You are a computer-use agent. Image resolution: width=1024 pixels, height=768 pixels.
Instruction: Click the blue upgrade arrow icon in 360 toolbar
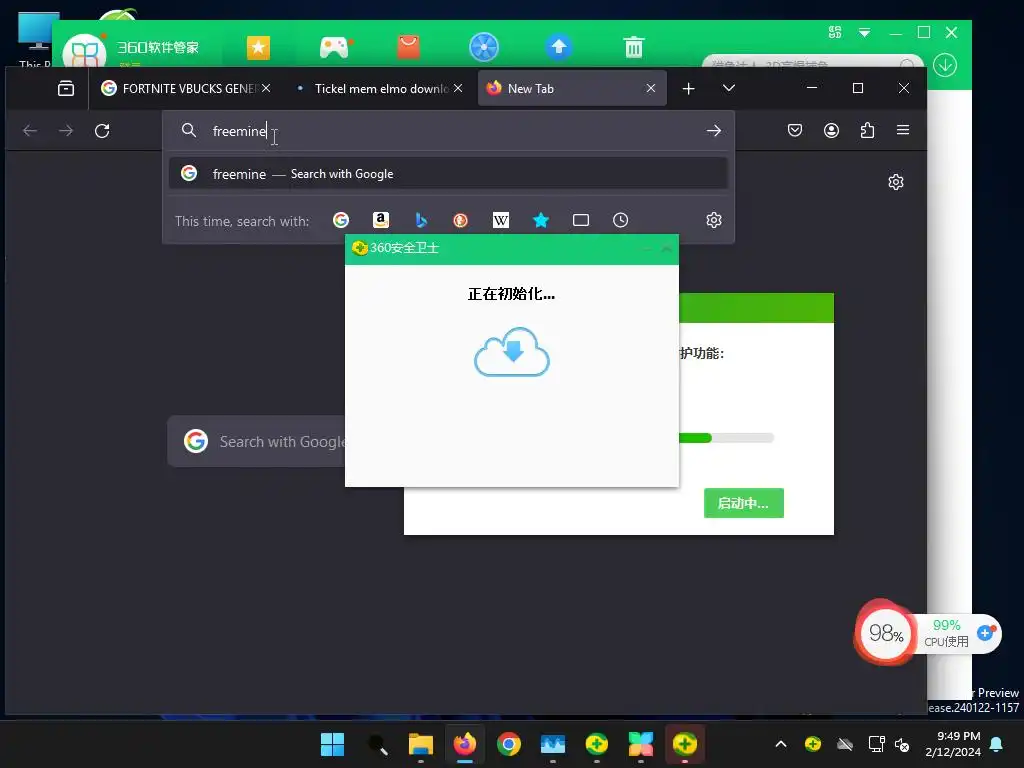coord(558,47)
